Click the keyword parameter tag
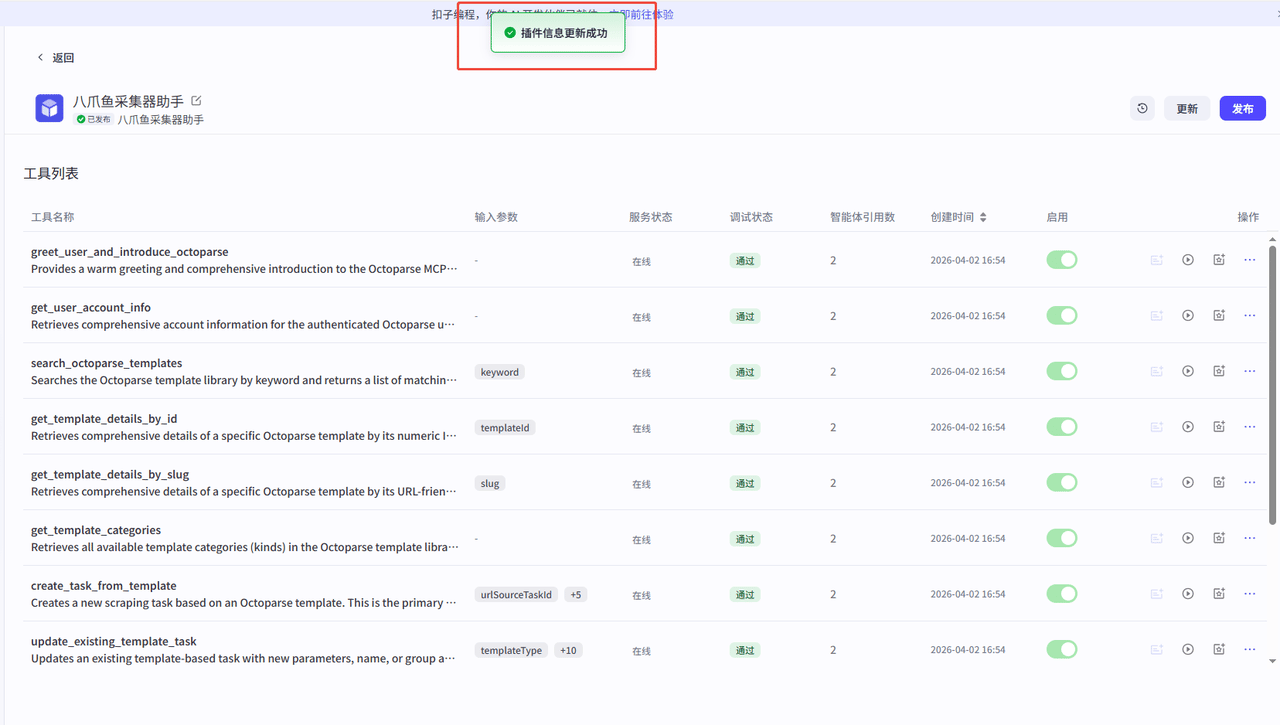The width and height of the screenshot is (1280, 725). click(500, 372)
